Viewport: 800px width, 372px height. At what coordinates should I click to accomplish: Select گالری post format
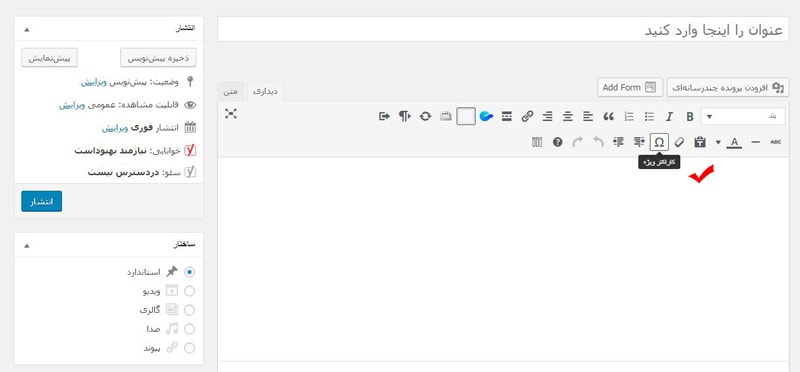coord(189,310)
